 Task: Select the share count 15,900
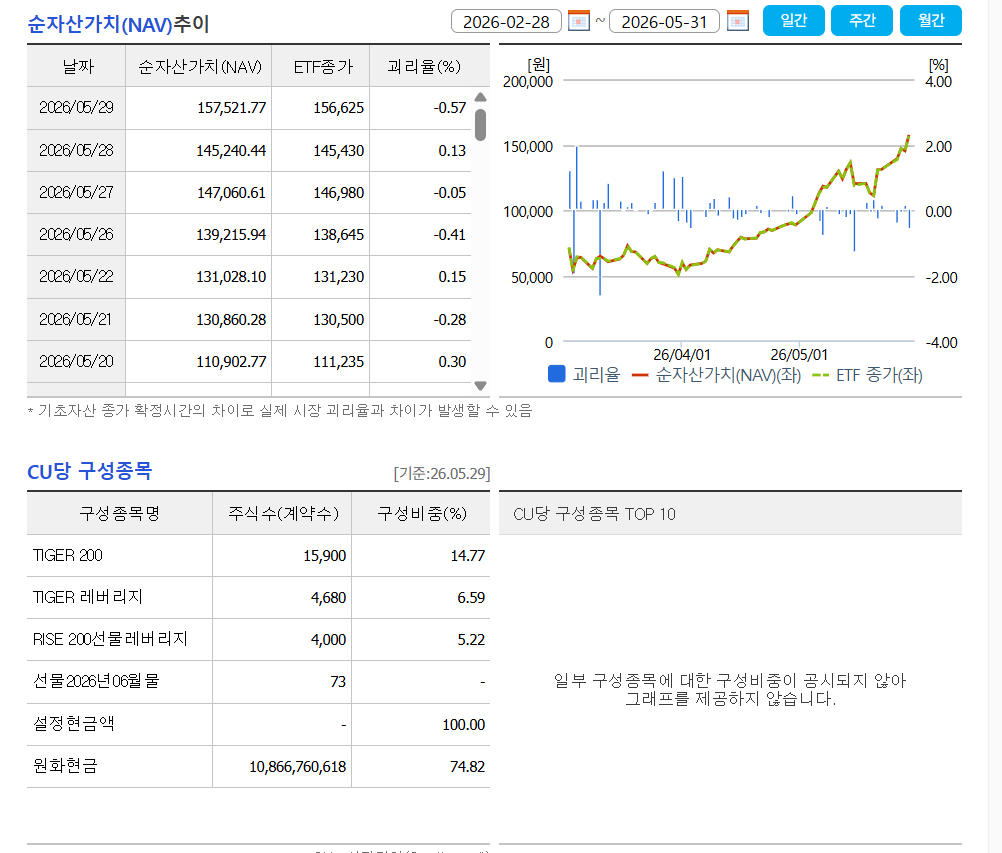click(325, 556)
